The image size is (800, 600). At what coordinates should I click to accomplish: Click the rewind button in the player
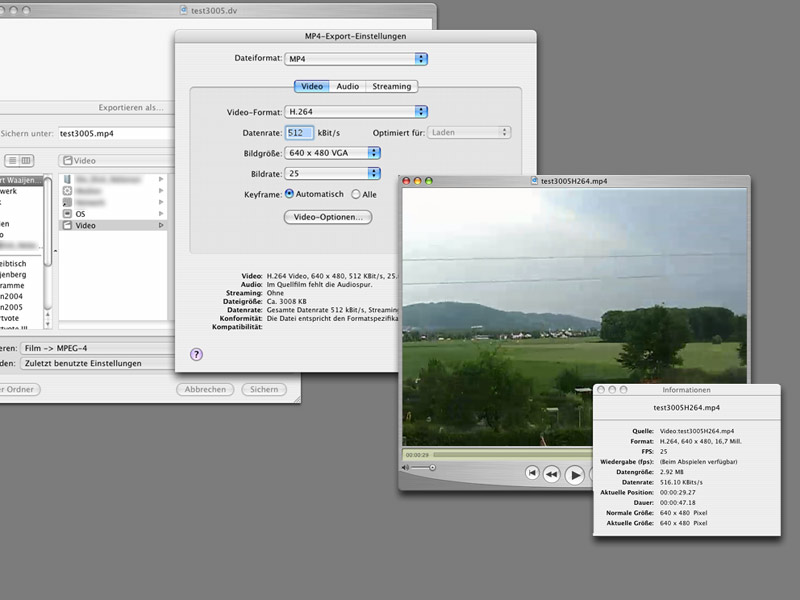click(551, 474)
